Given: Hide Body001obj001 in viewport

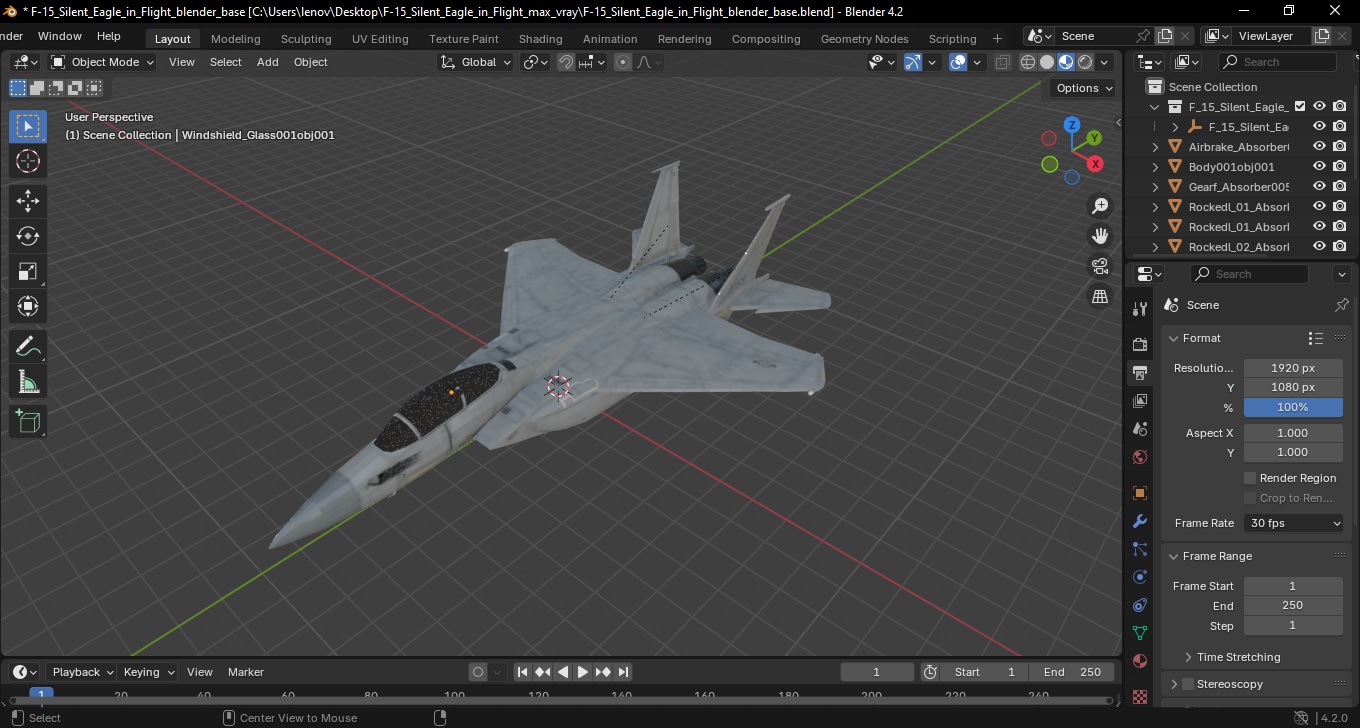Looking at the screenshot, I should [x=1320, y=167].
